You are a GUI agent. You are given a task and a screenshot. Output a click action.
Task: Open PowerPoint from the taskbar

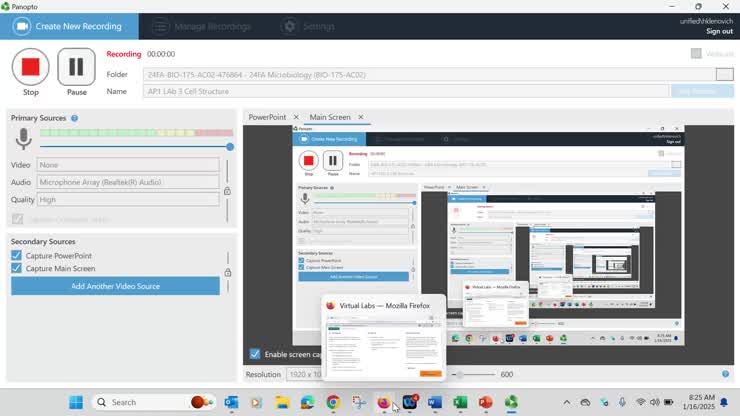(x=485, y=402)
